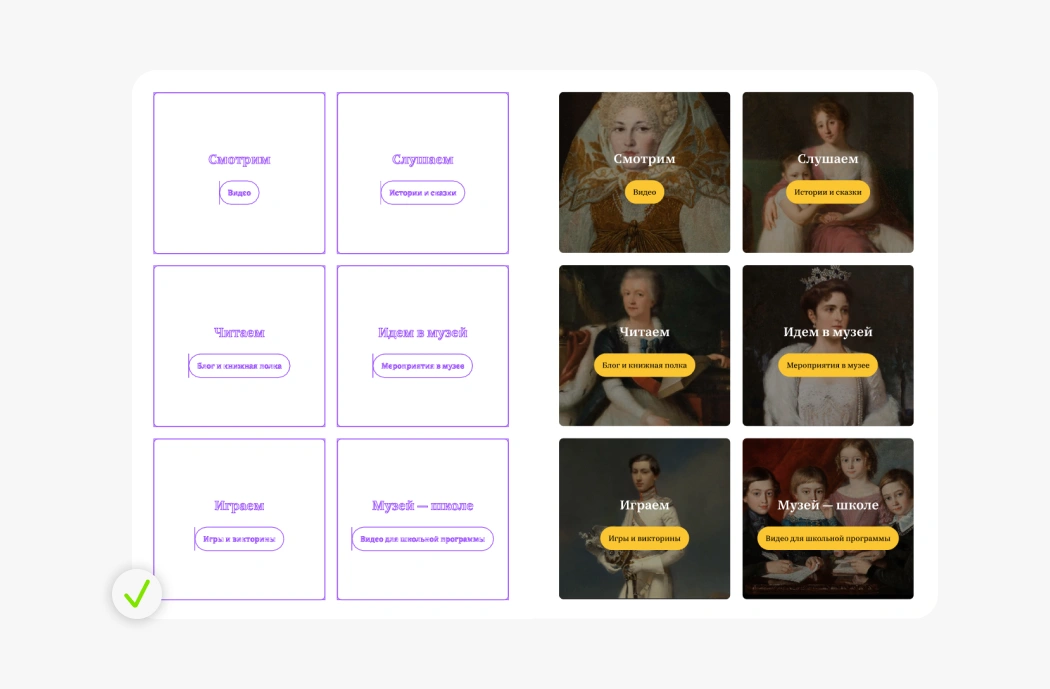Image resolution: width=1050 pixels, height=689 pixels.
Task: Click the white «Музей — школе» title
Action: (828, 505)
